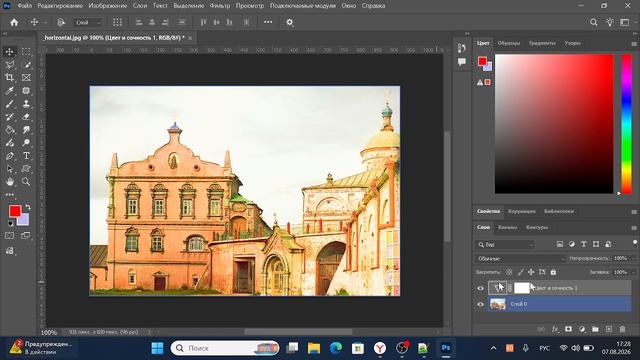640x360 pixels.
Task: Pick a color in the red color field
Action: tap(554, 124)
